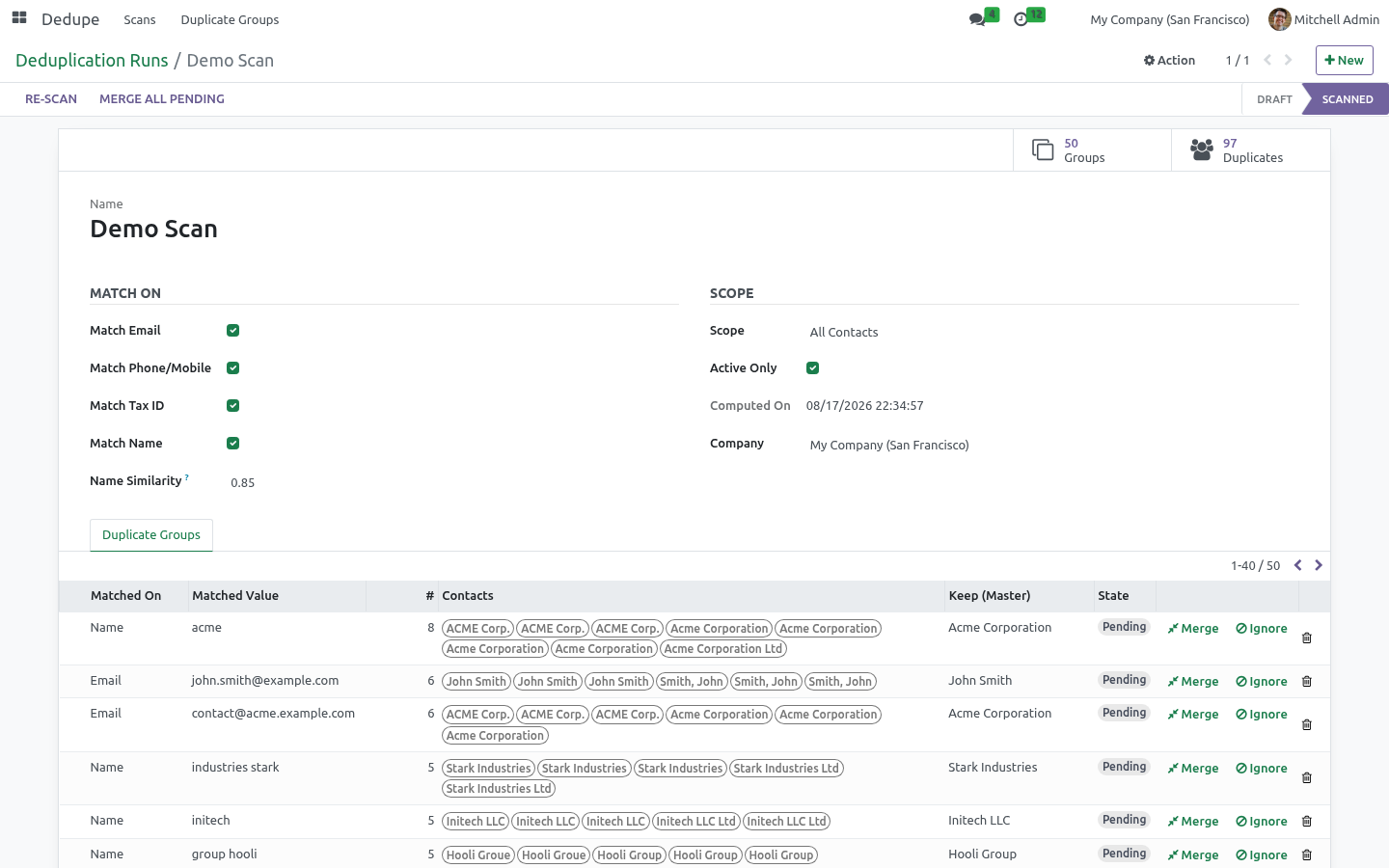Select the Duplicate Groups notebook tab
Image resolution: width=1389 pixels, height=868 pixels.
pos(151,535)
